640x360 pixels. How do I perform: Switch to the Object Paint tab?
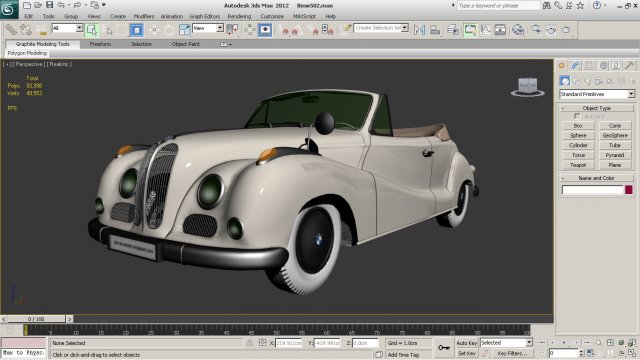pyautogui.click(x=186, y=44)
